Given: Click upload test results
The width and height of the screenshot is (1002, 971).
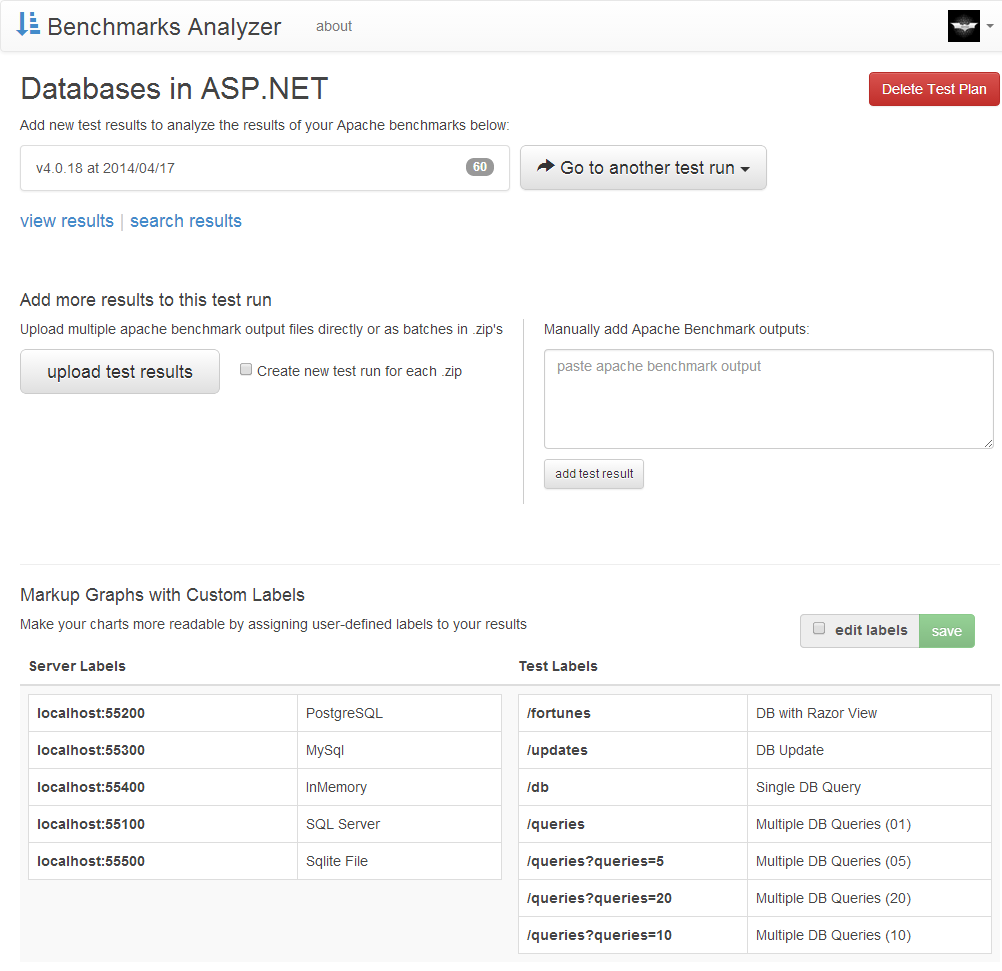Looking at the screenshot, I should tap(119, 371).
